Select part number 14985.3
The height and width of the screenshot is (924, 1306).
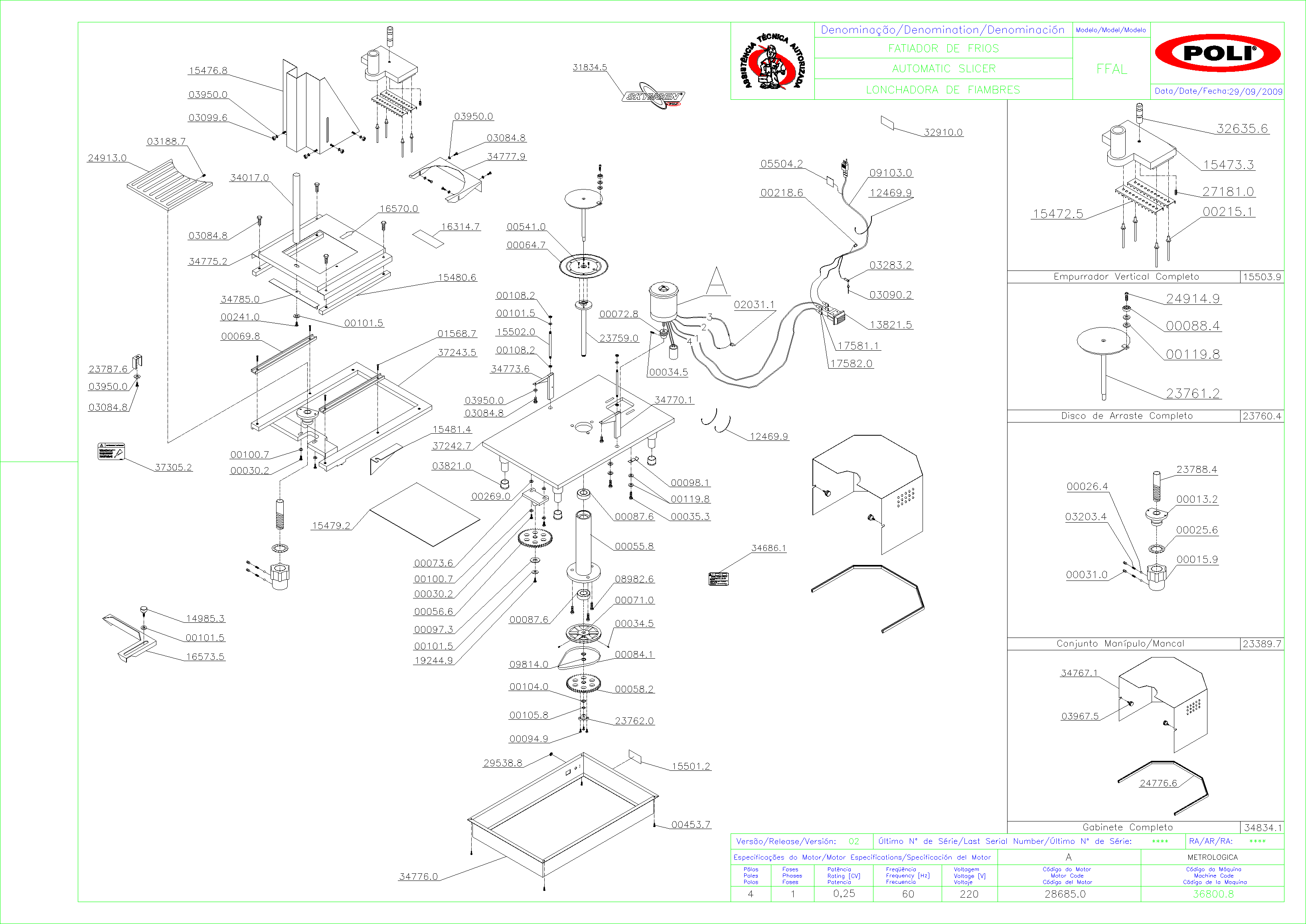tap(205, 619)
